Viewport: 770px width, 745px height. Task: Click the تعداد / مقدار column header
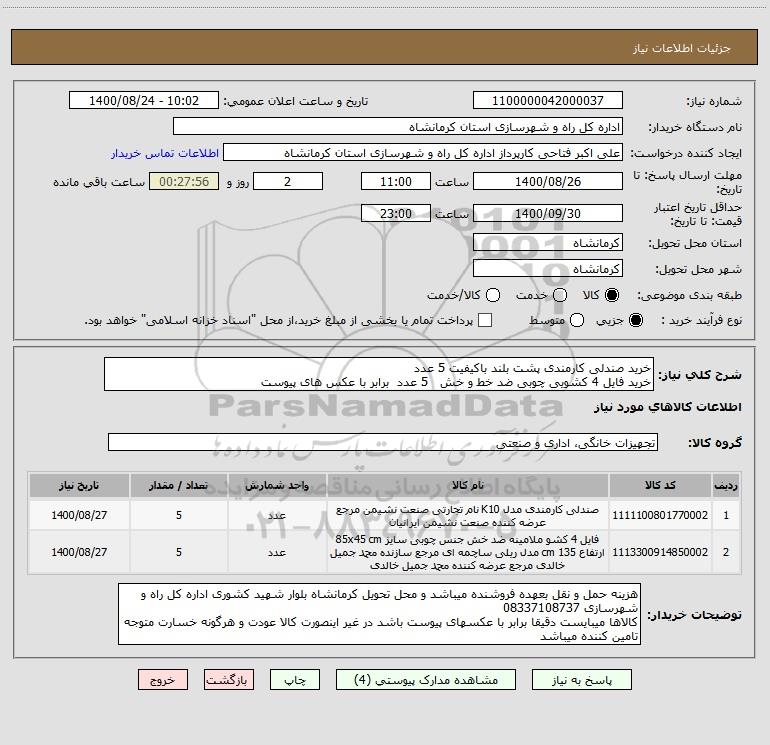179,485
